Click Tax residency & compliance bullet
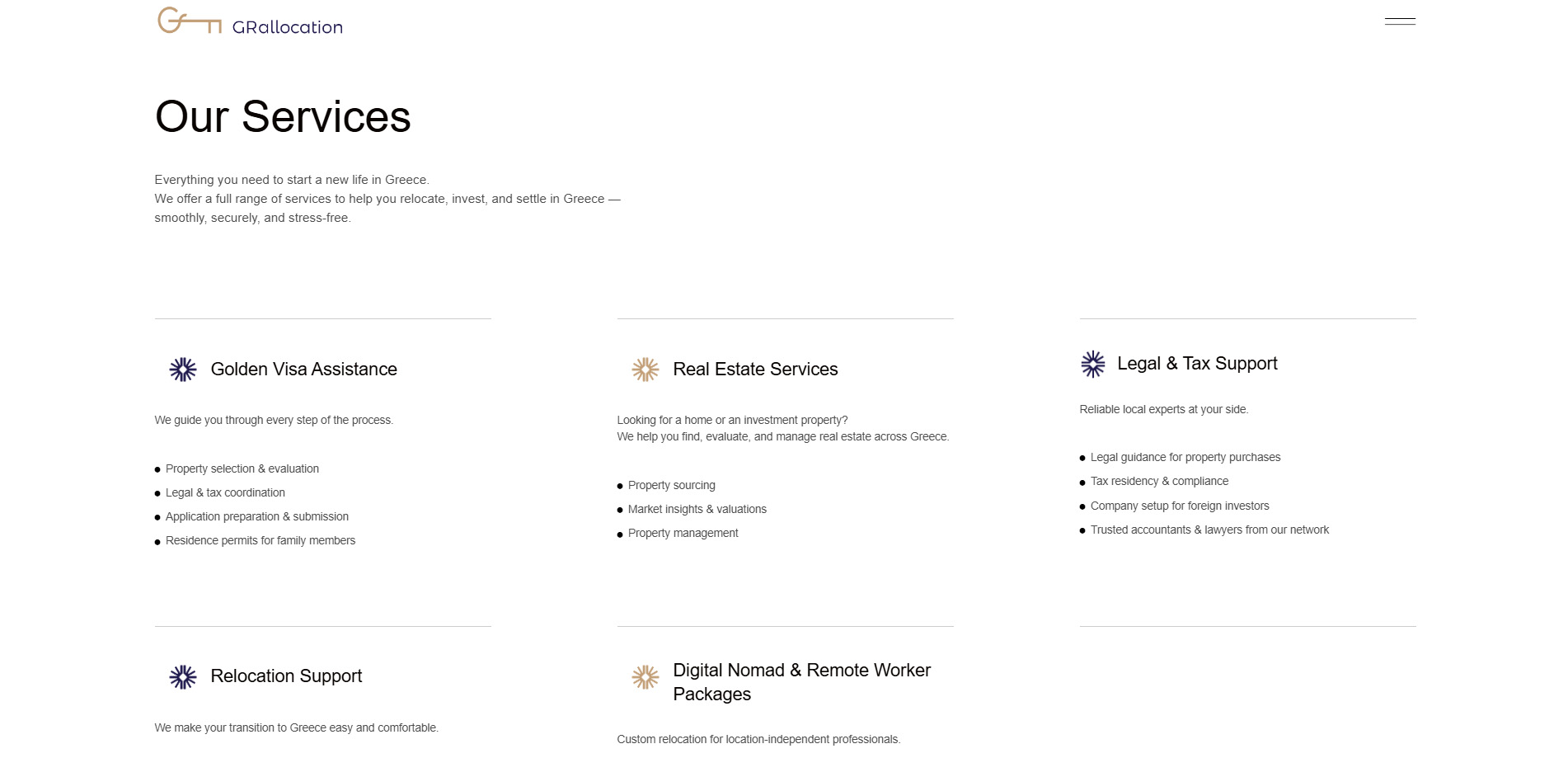 coord(1159,482)
